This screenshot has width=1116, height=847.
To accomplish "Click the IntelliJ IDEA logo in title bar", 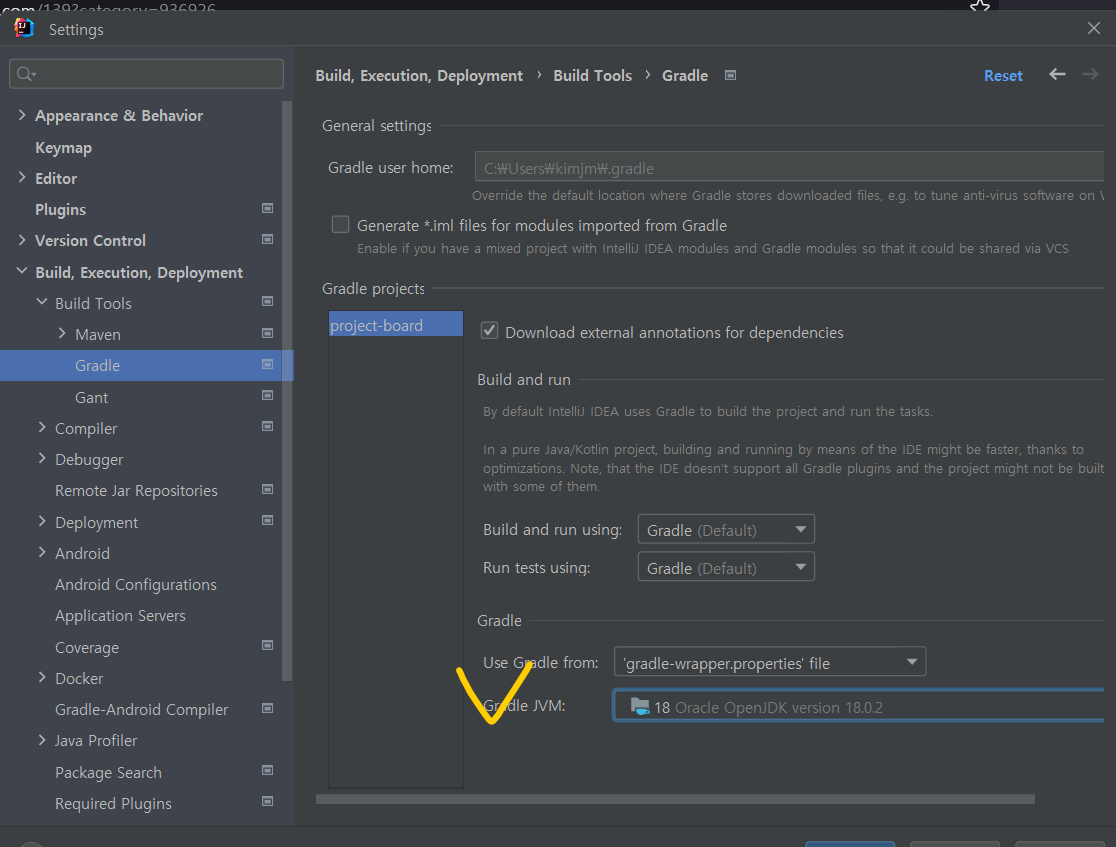I will 23,28.
